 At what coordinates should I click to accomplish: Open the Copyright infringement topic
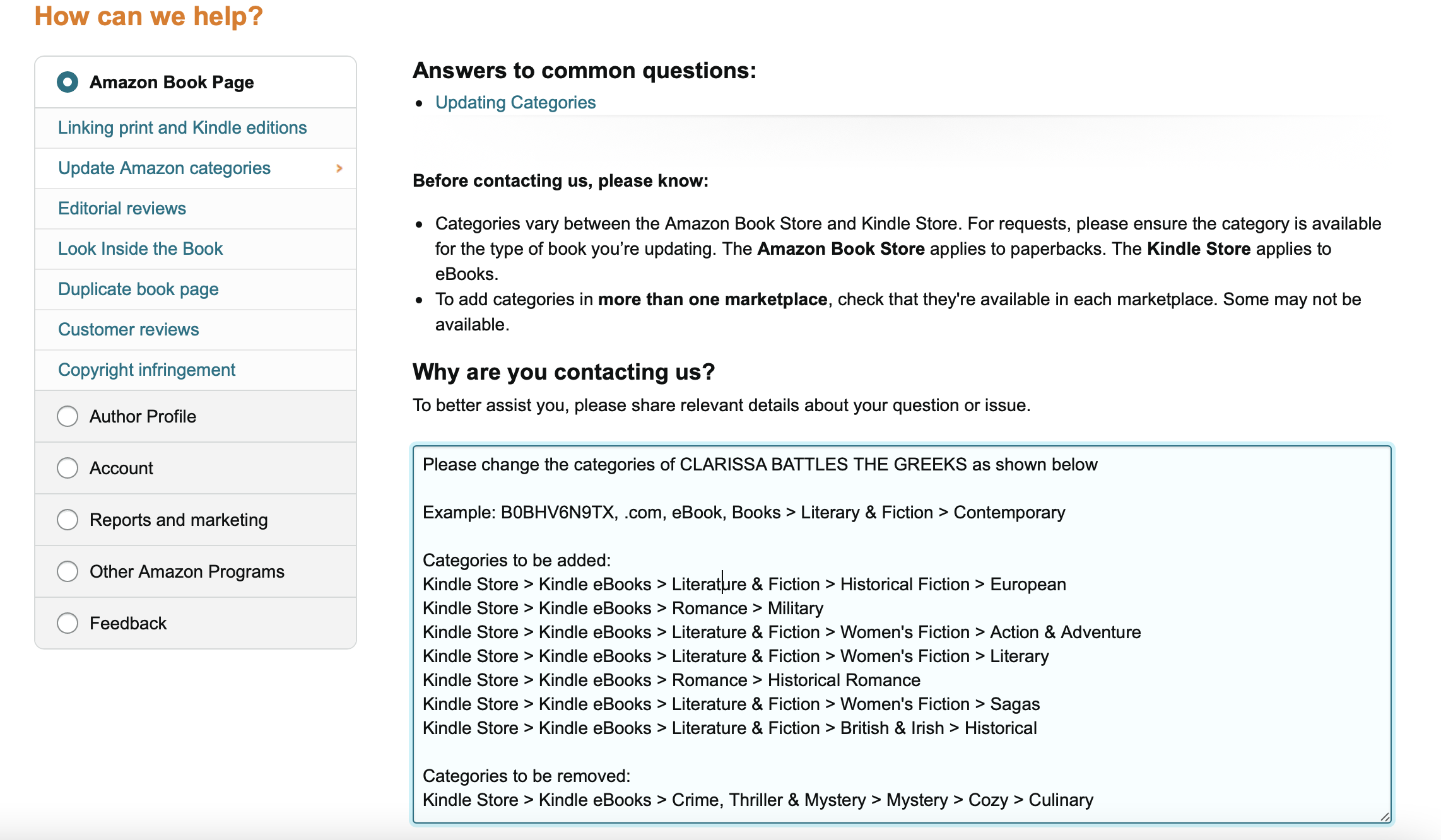pyautogui.click(x=146, y=370)
